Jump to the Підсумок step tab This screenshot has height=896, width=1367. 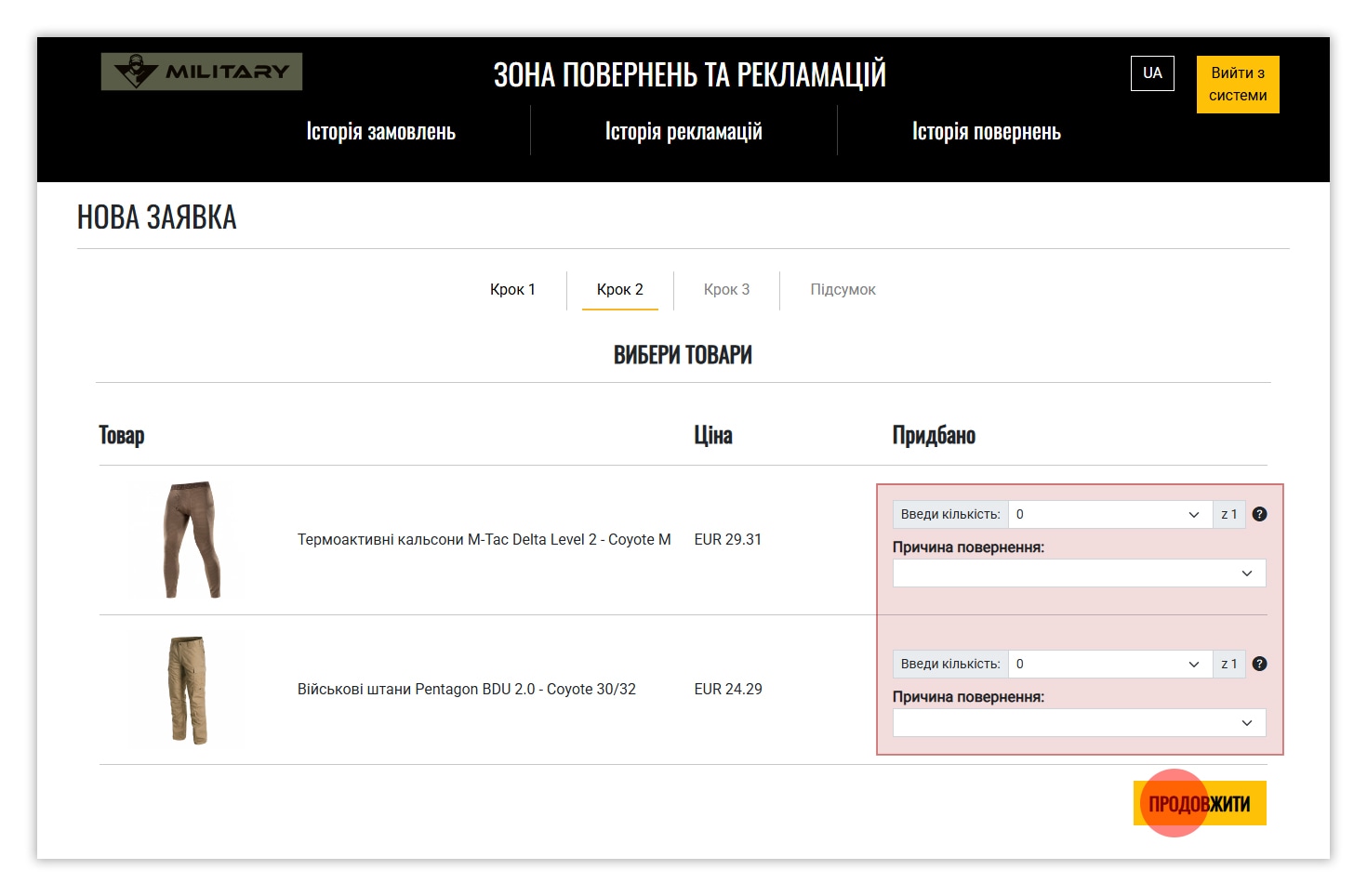(x=843, y=290)
